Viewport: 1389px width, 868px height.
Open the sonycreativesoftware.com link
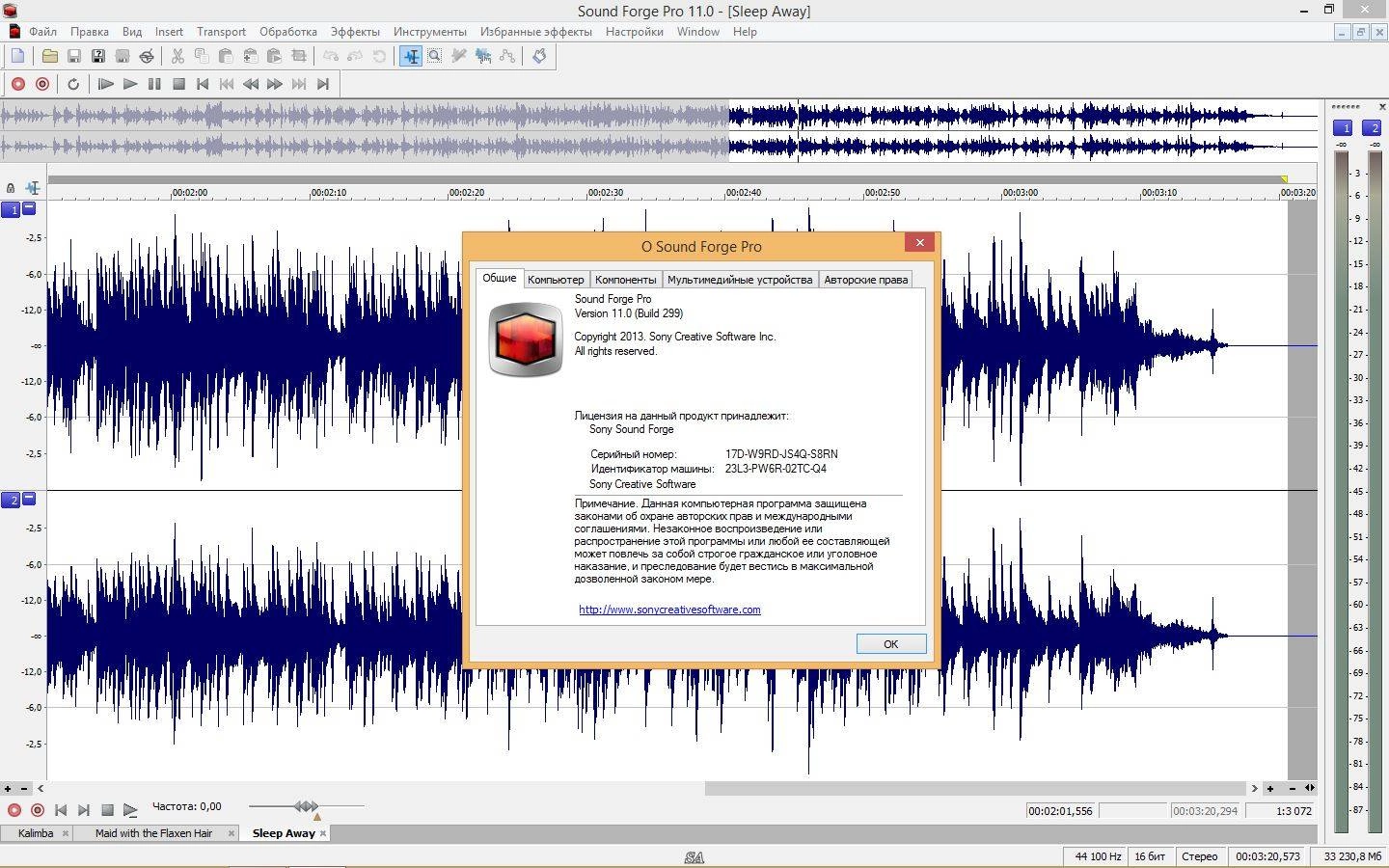(669, 610)
